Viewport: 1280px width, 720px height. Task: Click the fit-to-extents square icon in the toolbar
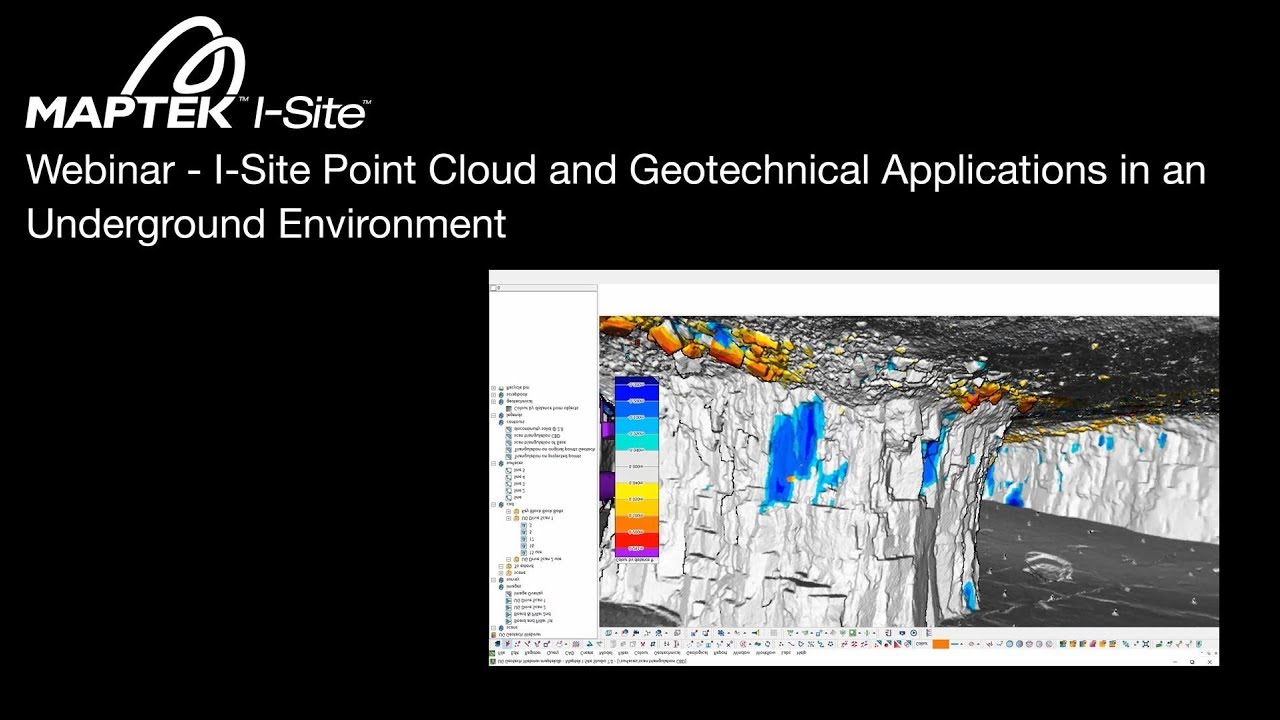click(1145, 644)
